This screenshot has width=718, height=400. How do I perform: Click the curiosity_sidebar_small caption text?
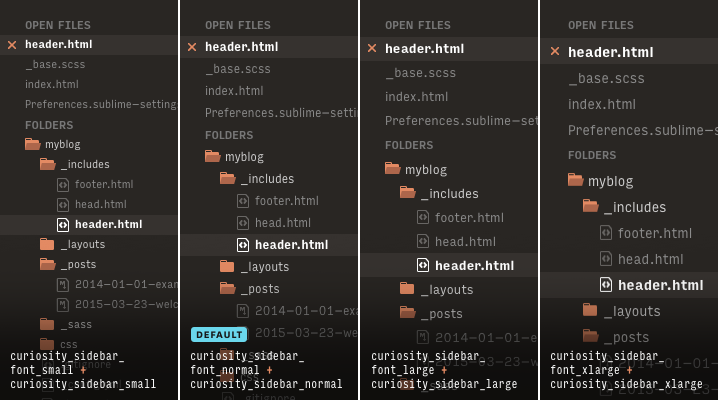[83, 384]
